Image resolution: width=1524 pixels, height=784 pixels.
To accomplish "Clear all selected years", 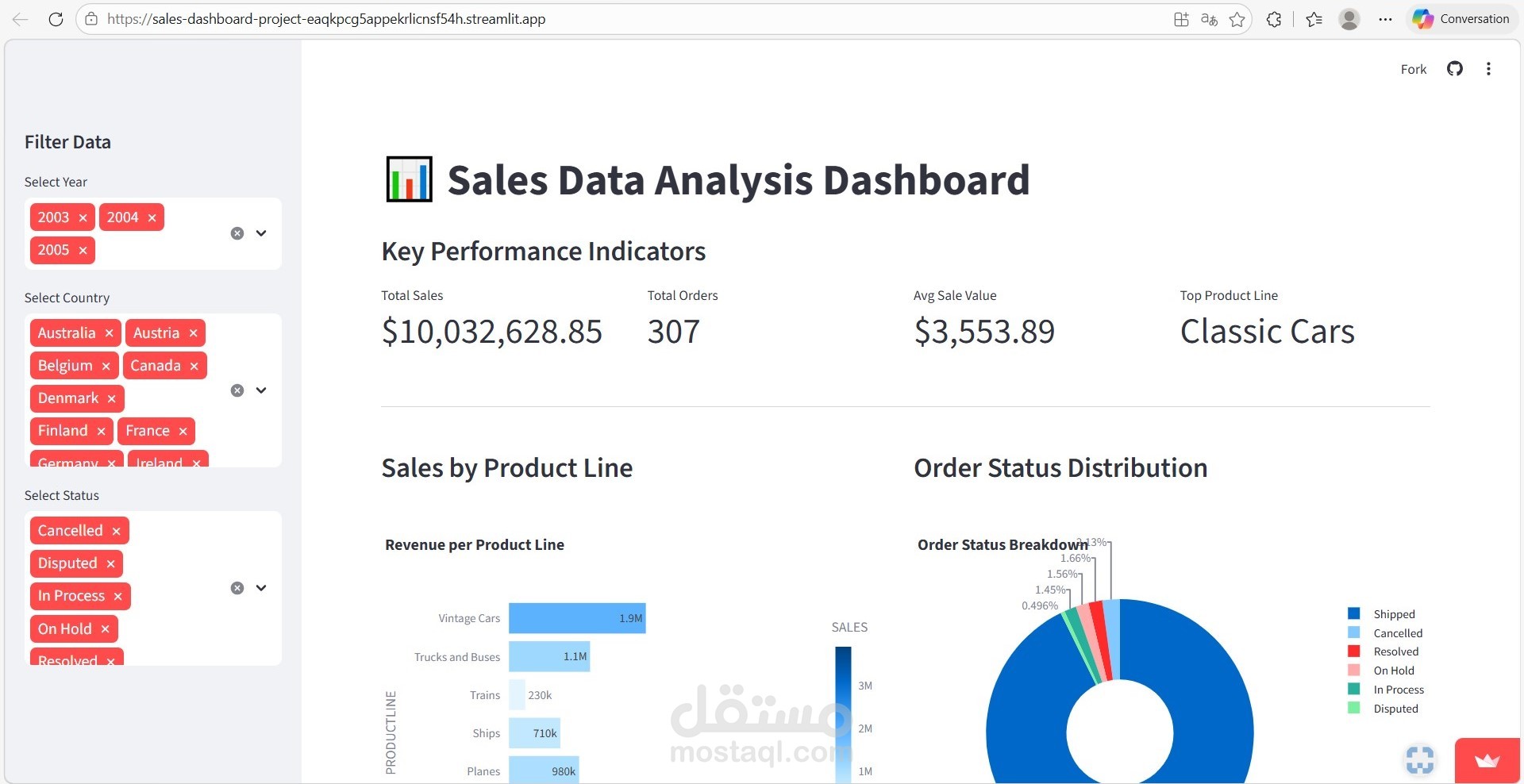I will click(x=237, y=233).
